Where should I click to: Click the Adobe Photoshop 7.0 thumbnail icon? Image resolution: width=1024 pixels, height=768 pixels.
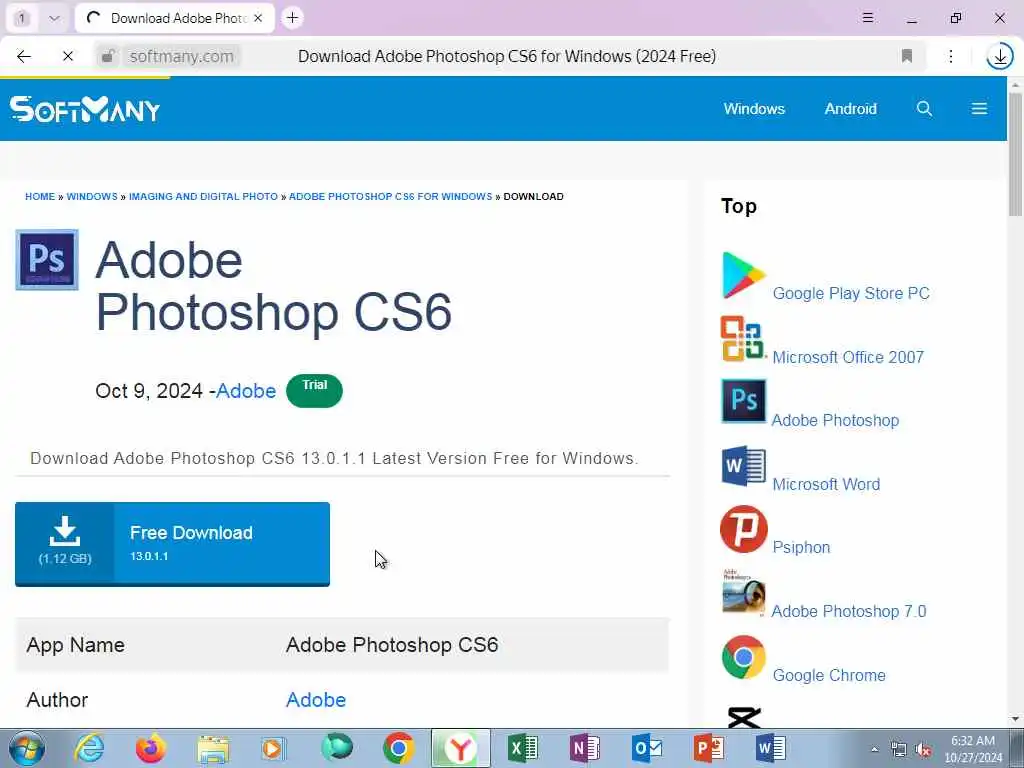click(743, 592)
